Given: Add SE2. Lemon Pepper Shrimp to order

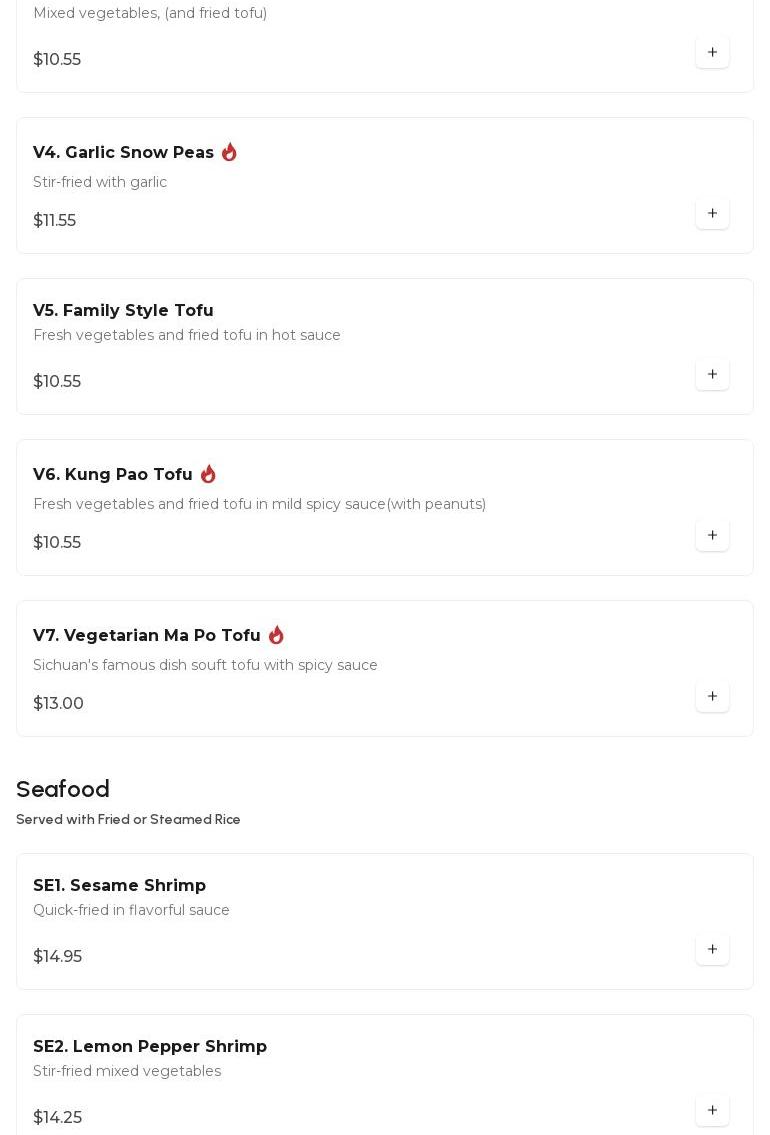Looking at the screenshot, I should pyautogui.click(x=712, y=1110).
